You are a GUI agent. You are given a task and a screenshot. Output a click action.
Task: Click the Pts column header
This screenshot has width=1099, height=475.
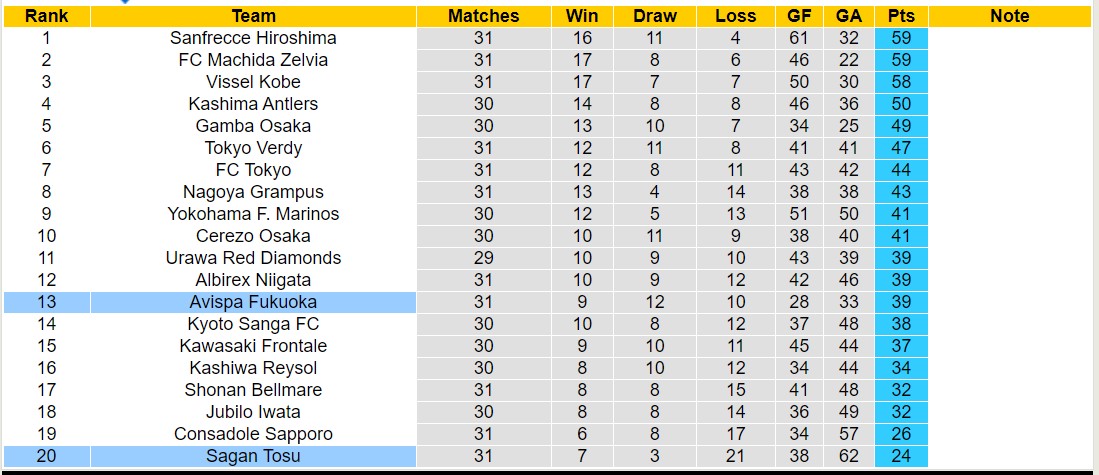(900, 16)
